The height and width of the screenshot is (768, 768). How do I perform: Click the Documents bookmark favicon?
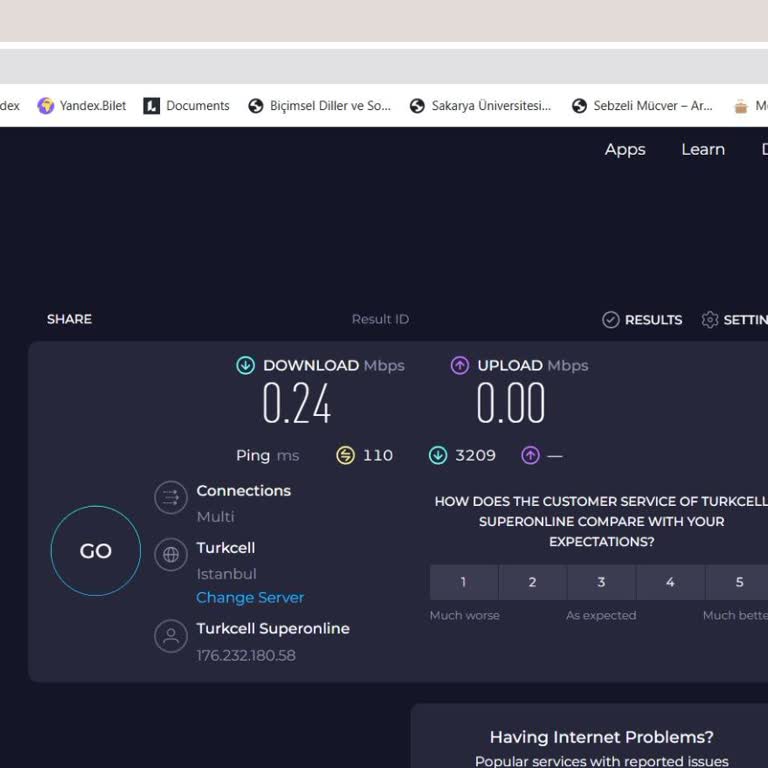[x=151, y=105]
